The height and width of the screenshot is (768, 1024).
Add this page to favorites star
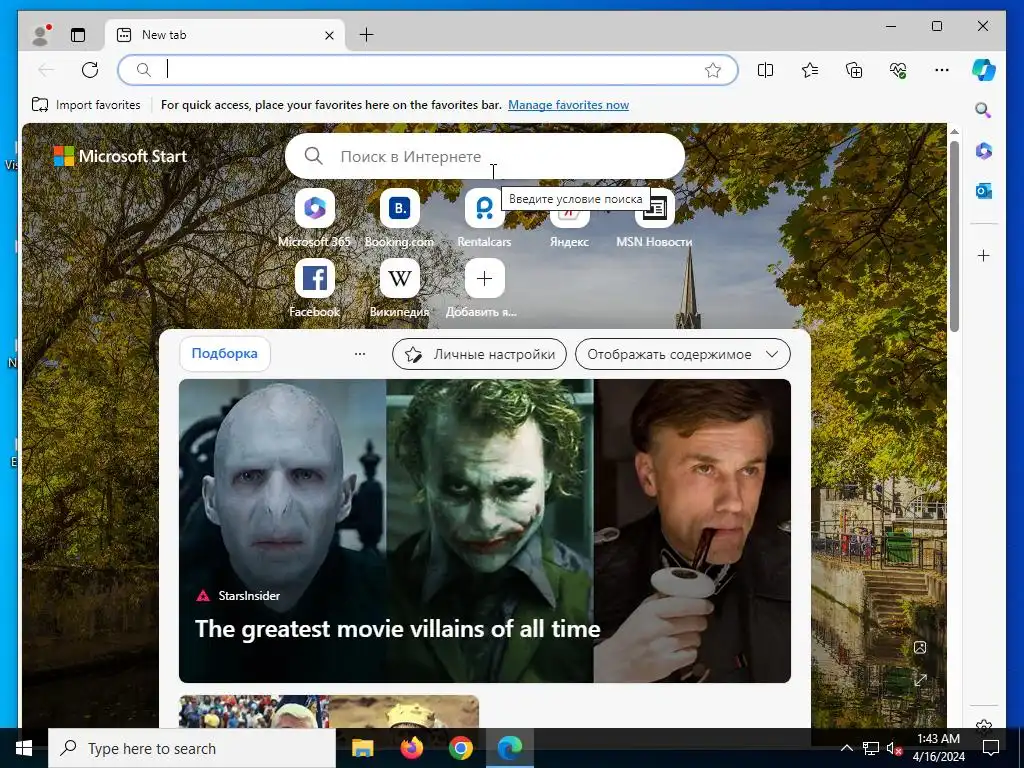(713, 70)
